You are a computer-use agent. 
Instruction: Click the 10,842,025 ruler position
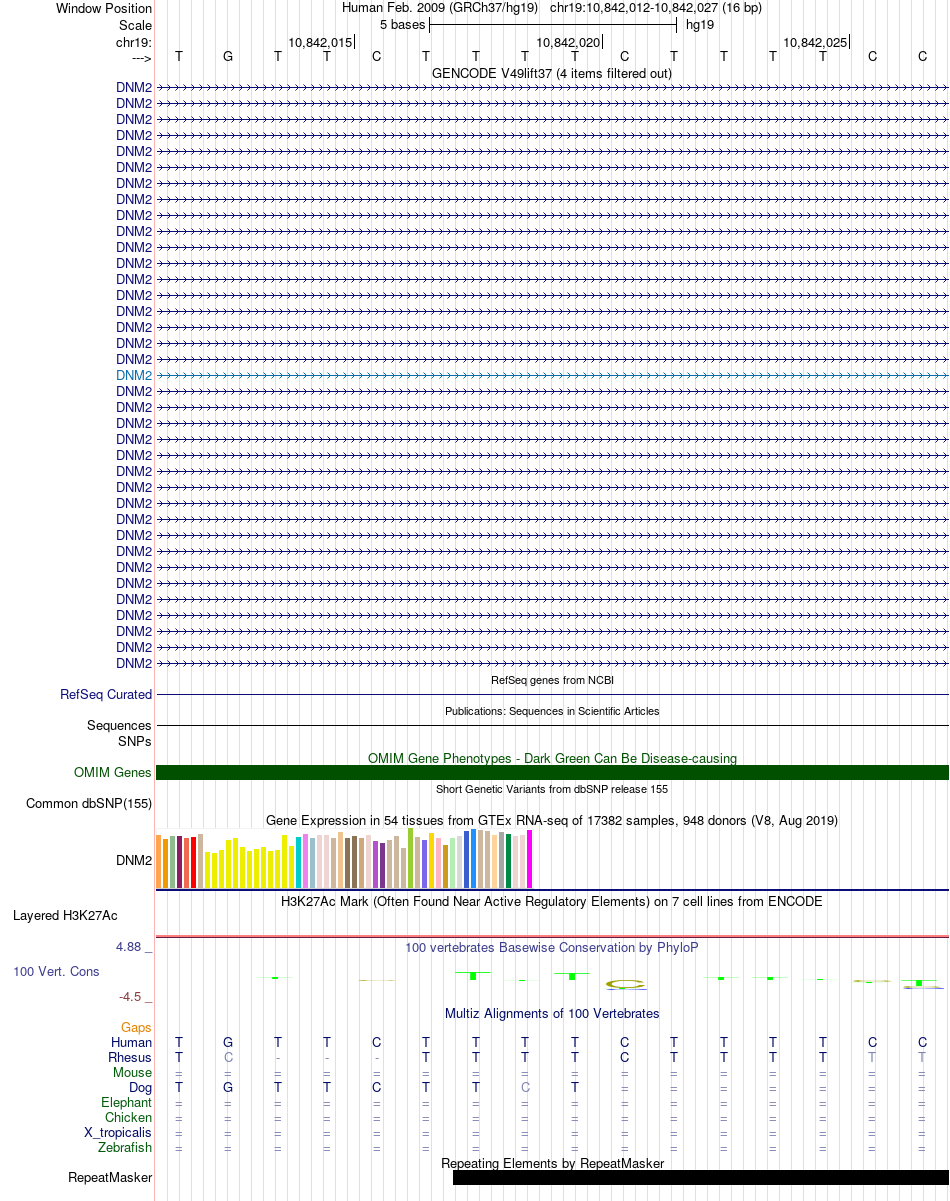click(815, 42)
